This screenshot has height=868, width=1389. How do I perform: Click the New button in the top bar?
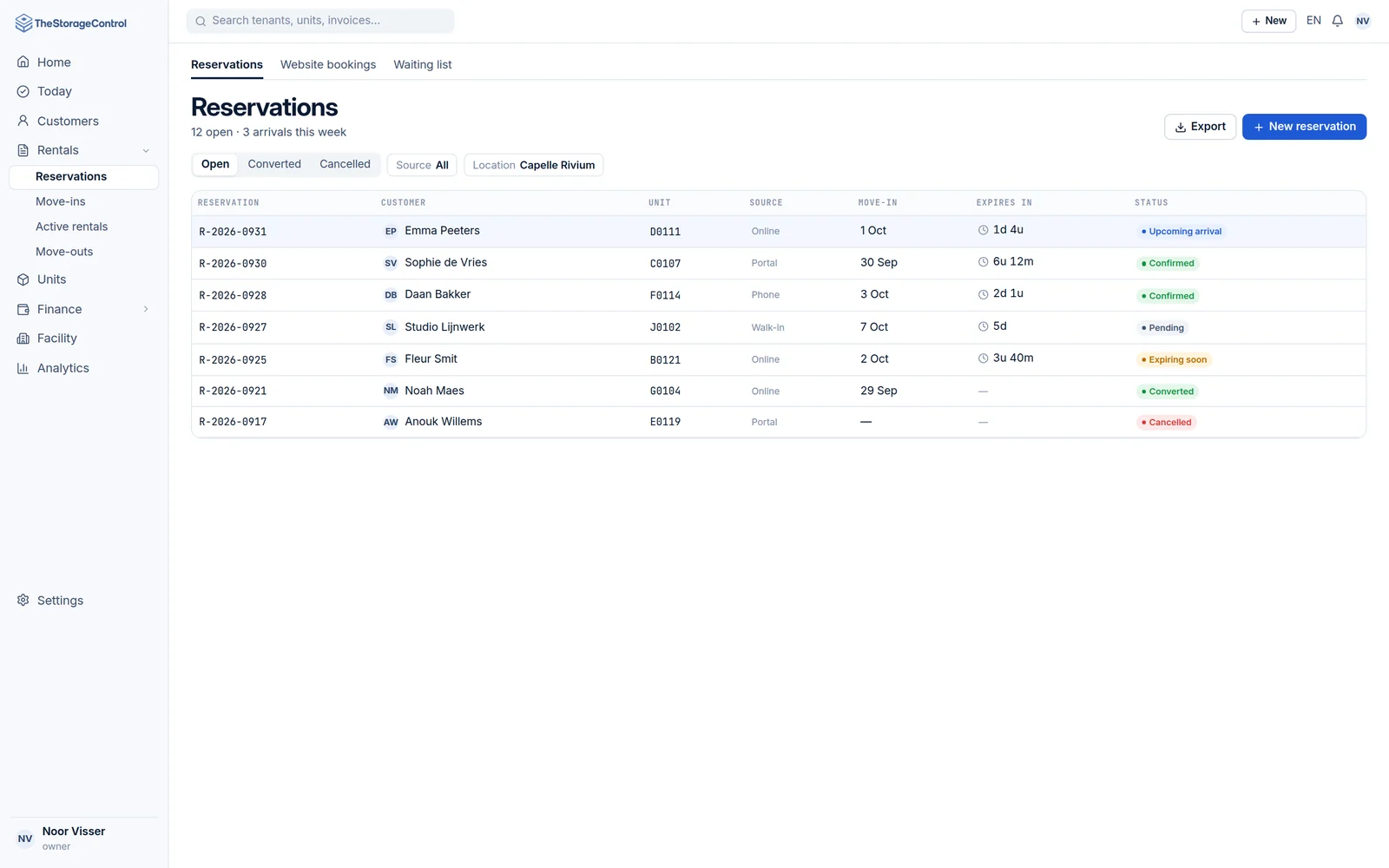1268,21
